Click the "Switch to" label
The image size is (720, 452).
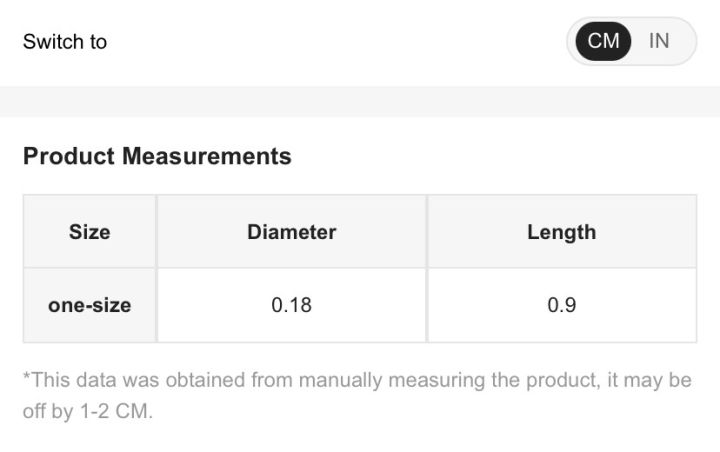65,42
